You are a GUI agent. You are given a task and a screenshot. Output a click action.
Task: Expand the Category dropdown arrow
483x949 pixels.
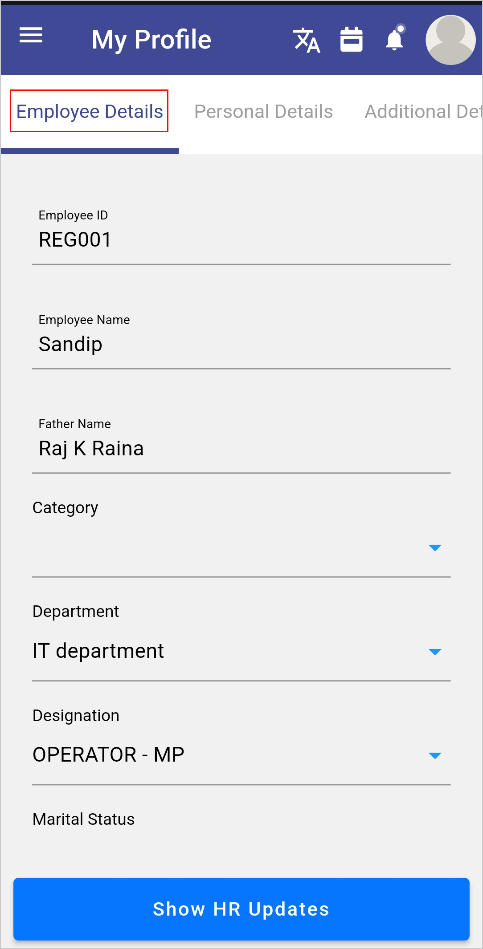tap(435, 548)
